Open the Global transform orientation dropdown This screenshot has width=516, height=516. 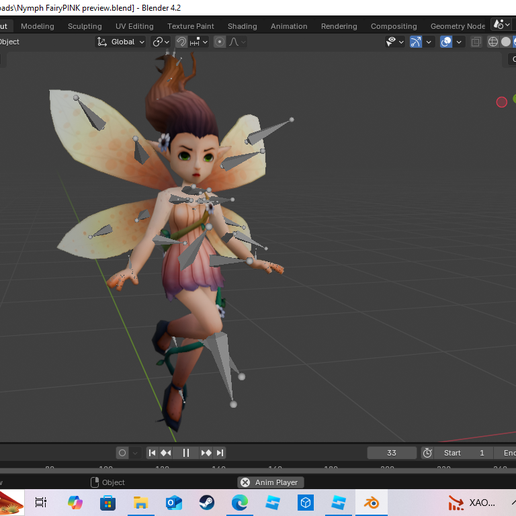click(x=128, y=42)
